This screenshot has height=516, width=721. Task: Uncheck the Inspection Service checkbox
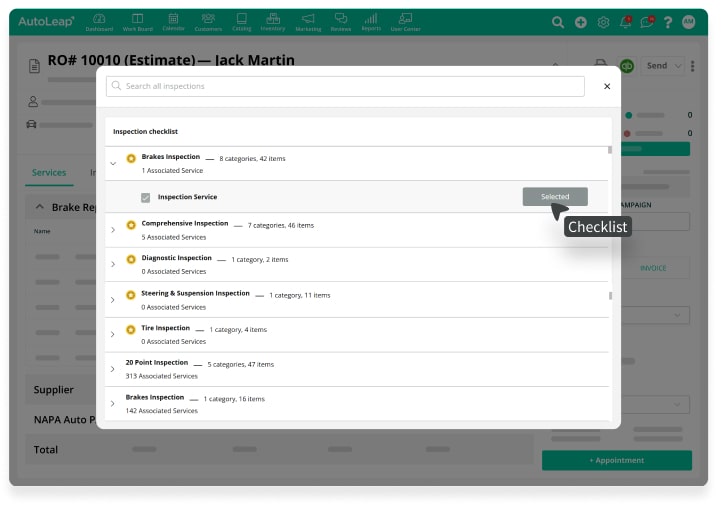[146, 198]
